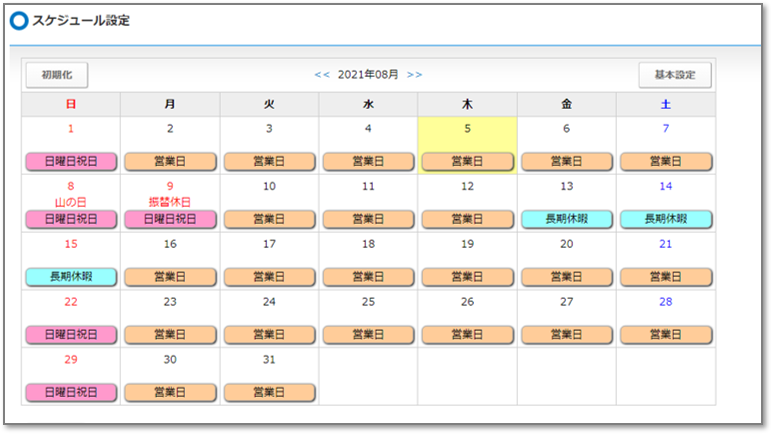Toggle 日曜日祝日 status on August 1
This screenshot has height=434, width=772.
71,161
